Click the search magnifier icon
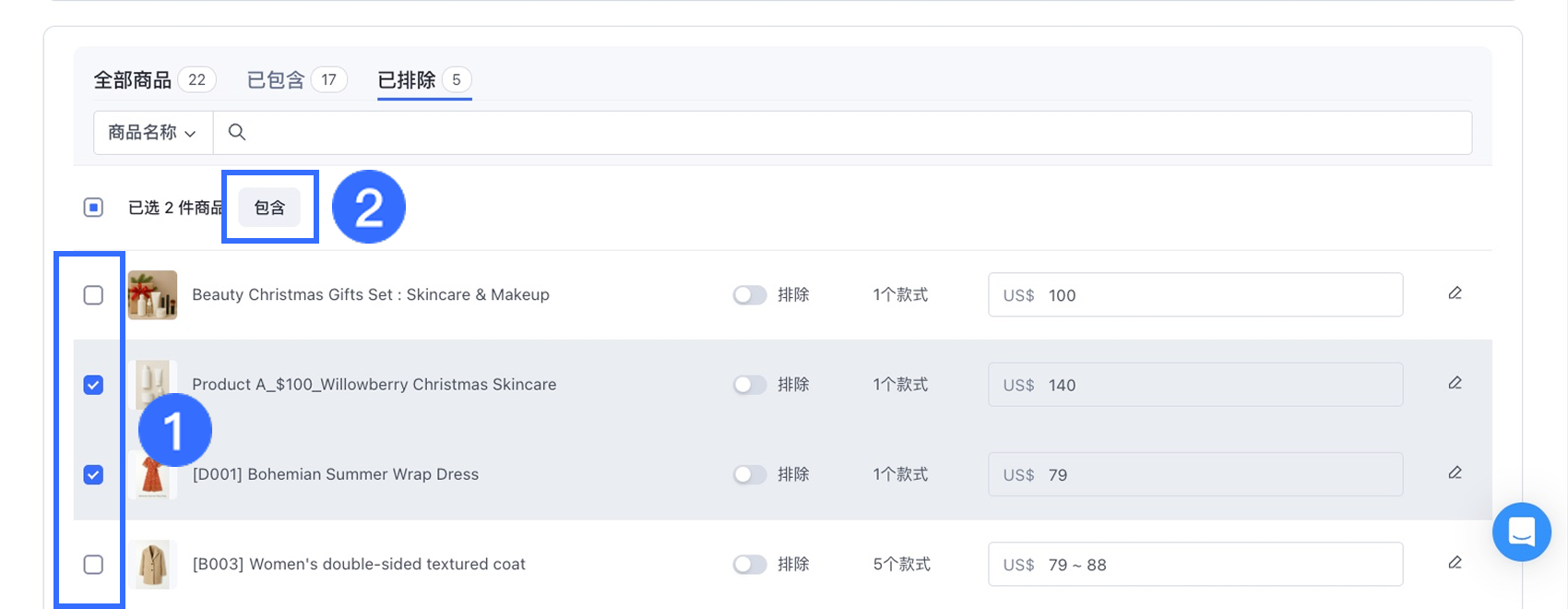 [x=237, y=132]
